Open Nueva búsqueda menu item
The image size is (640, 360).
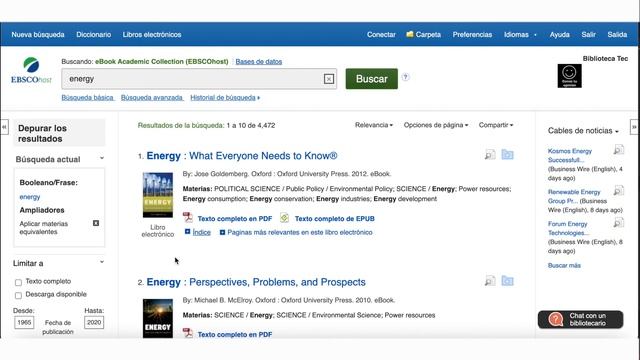click(38, 35)
